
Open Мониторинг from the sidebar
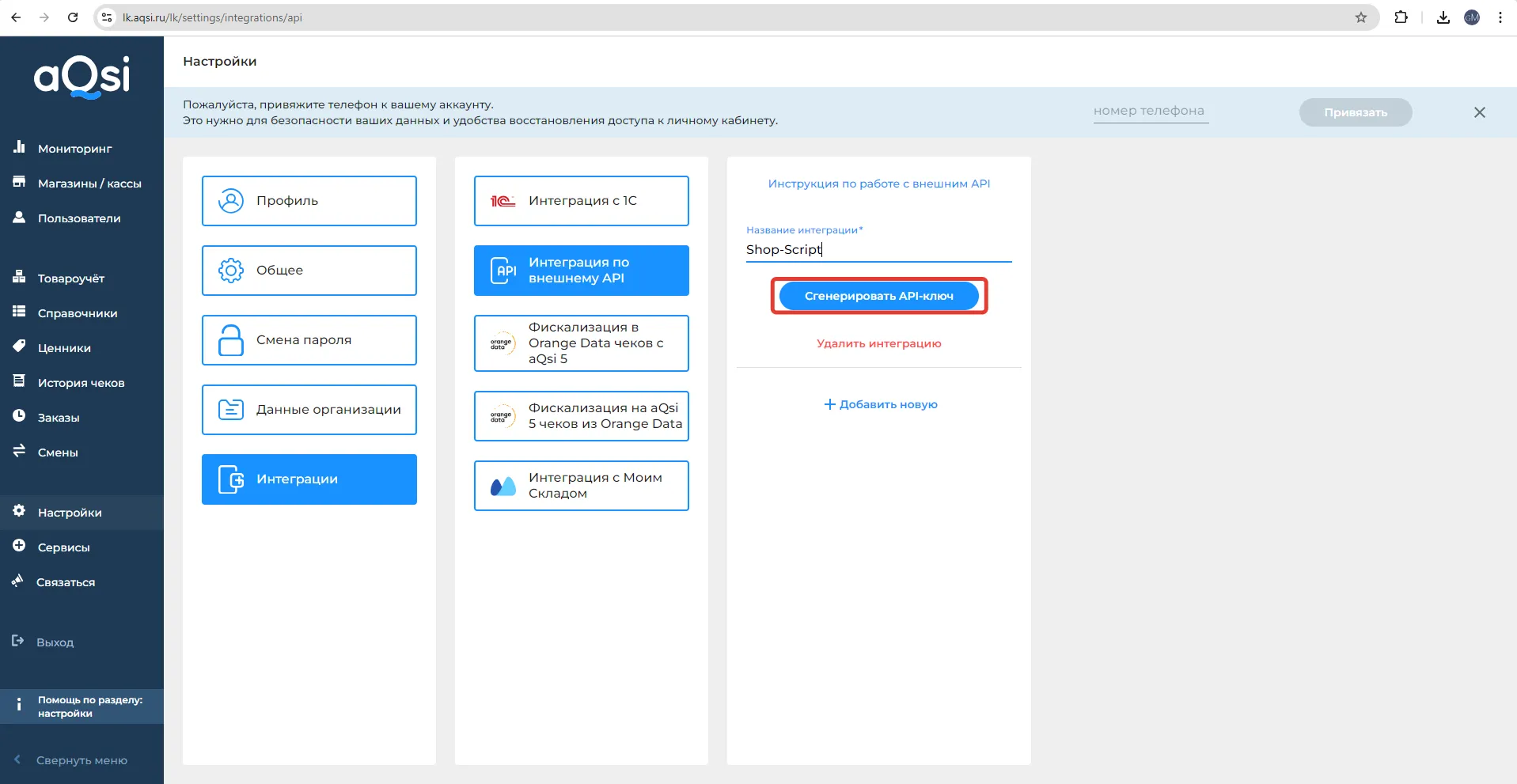pos(74,149)
